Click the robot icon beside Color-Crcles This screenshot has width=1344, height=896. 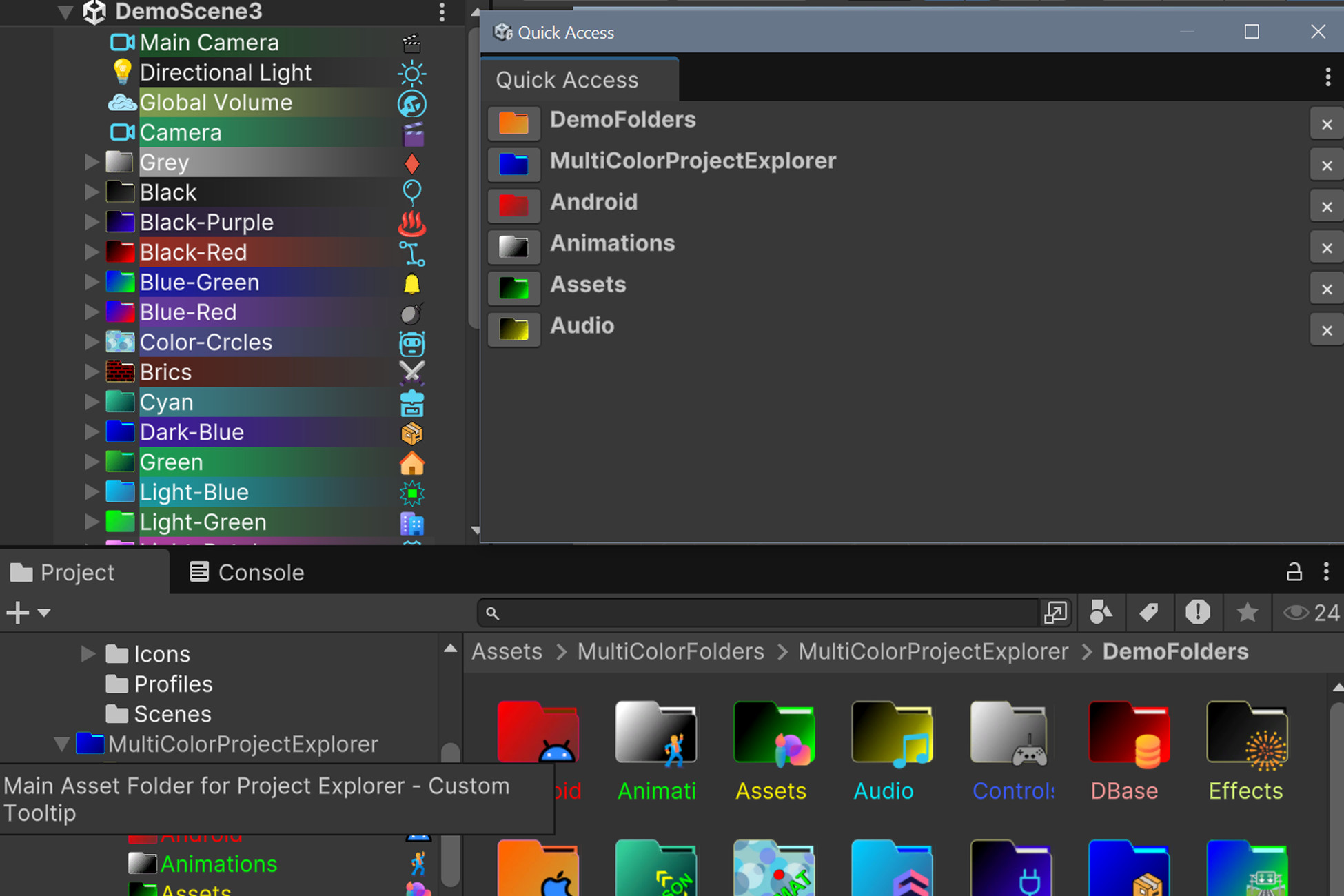coord(412,343)
